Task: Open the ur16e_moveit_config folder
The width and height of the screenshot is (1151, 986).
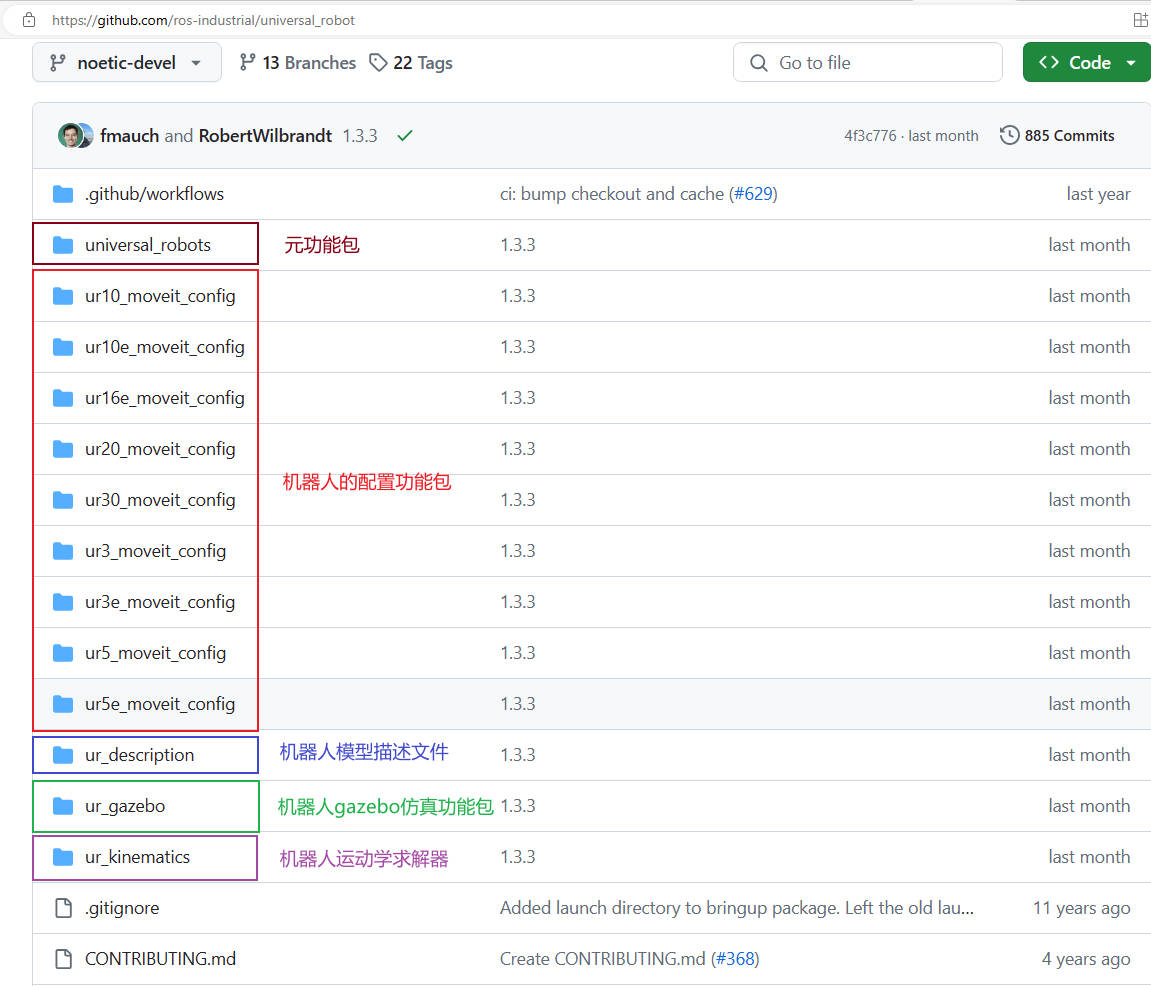Action: [x=164, y=398]
